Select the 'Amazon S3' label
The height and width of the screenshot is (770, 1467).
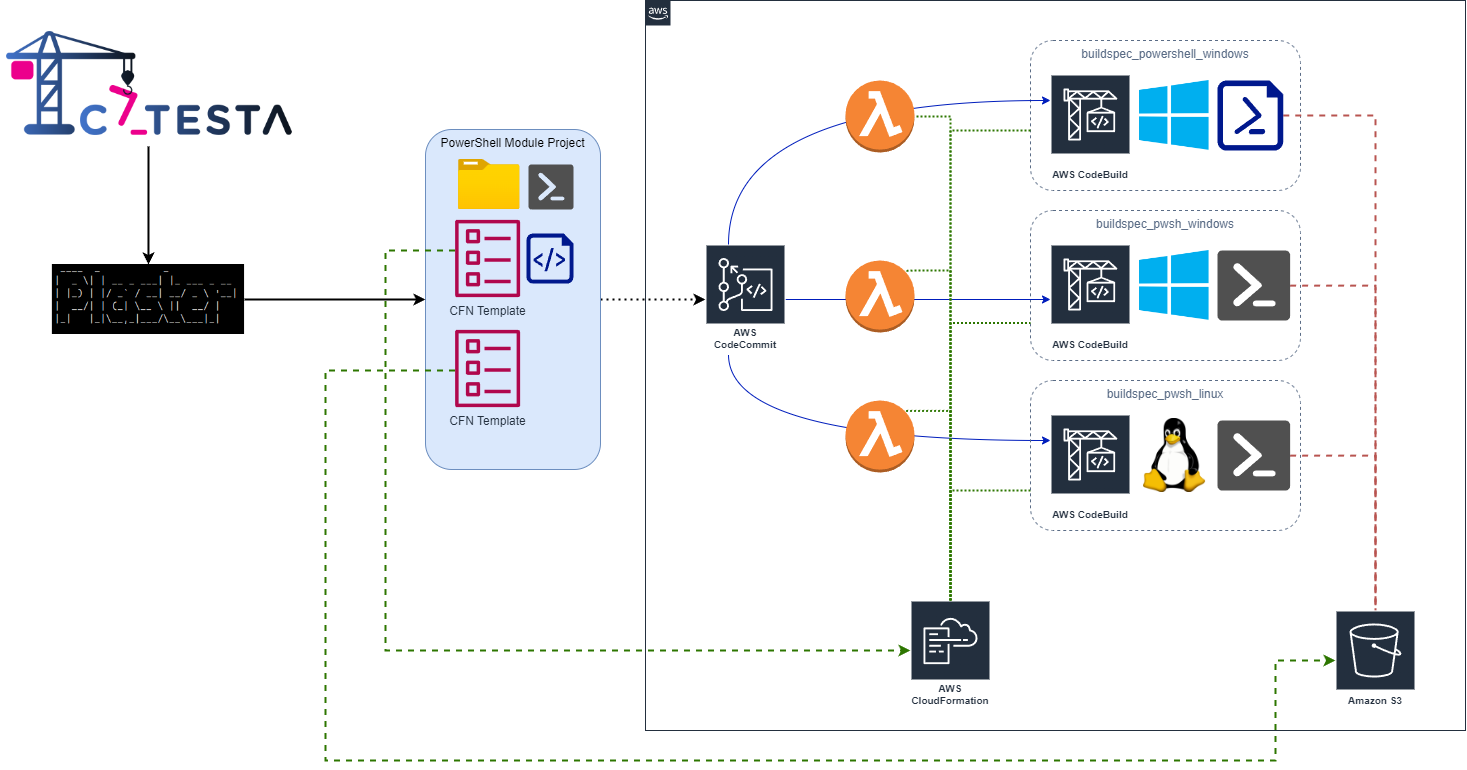[1376, 701]
